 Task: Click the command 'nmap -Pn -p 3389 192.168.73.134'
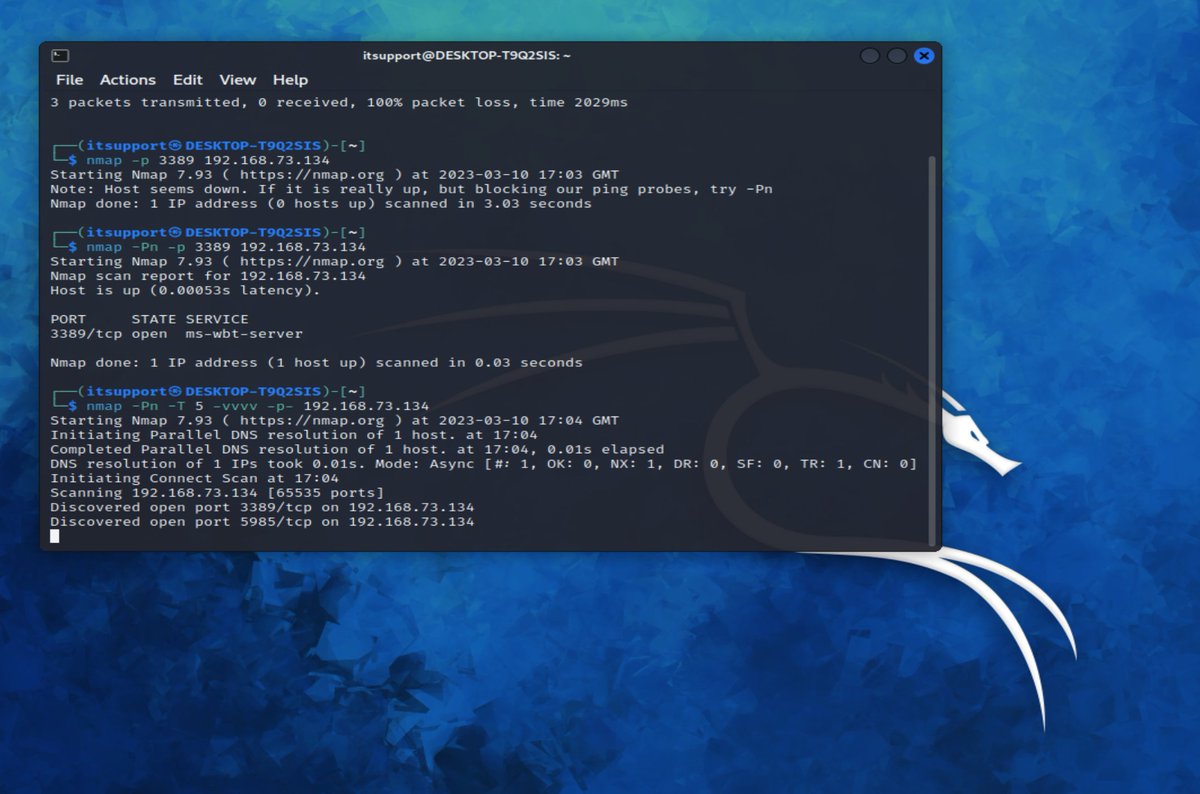226,247
